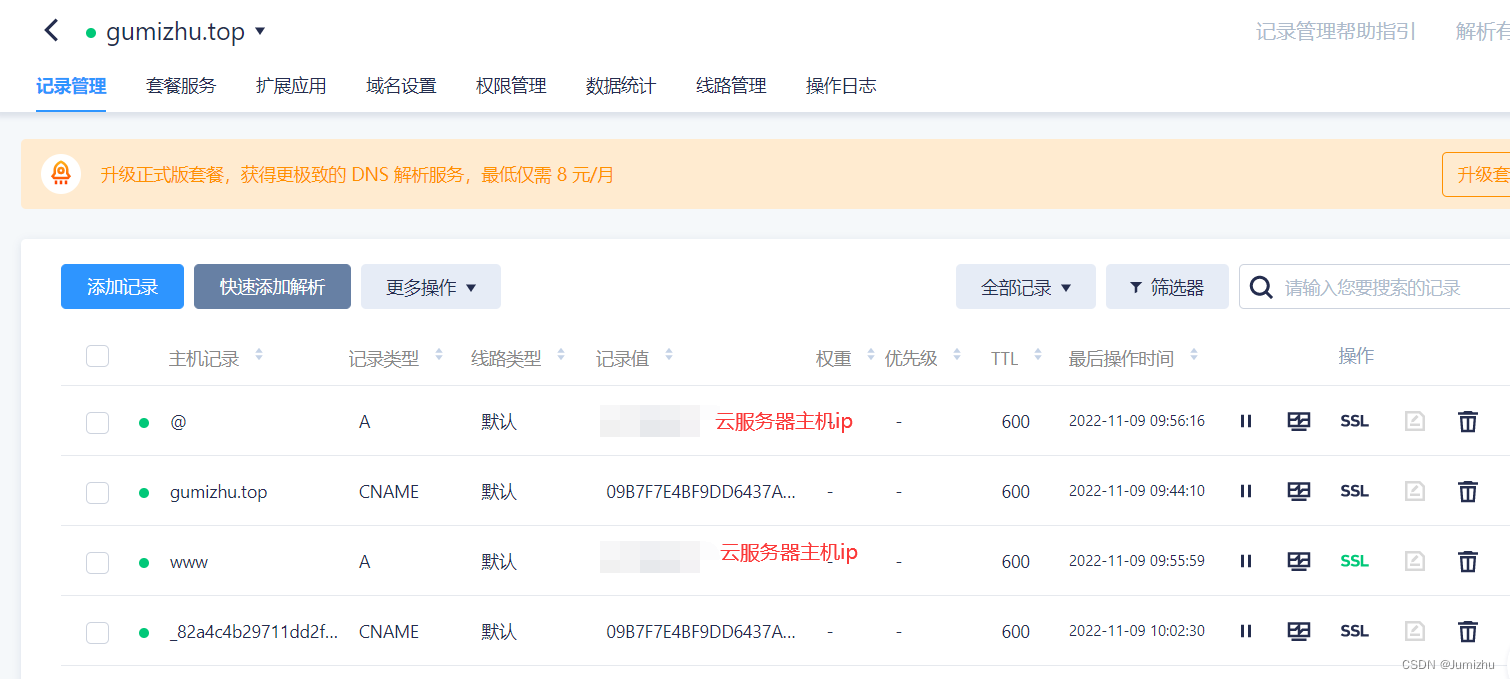This screenshot has height=679, width=1510.
Task: Open monitoring icon for www record
Action: point(1299,561)
